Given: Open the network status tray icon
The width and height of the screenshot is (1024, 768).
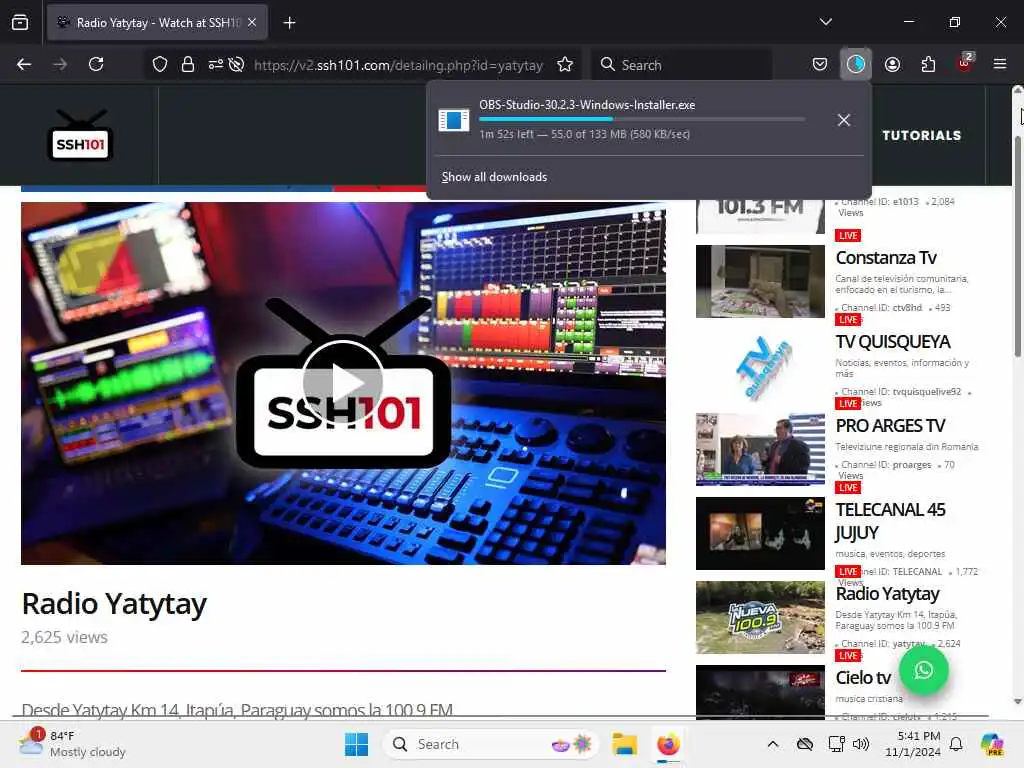Looking at the screenshot, I should [836, 744].
